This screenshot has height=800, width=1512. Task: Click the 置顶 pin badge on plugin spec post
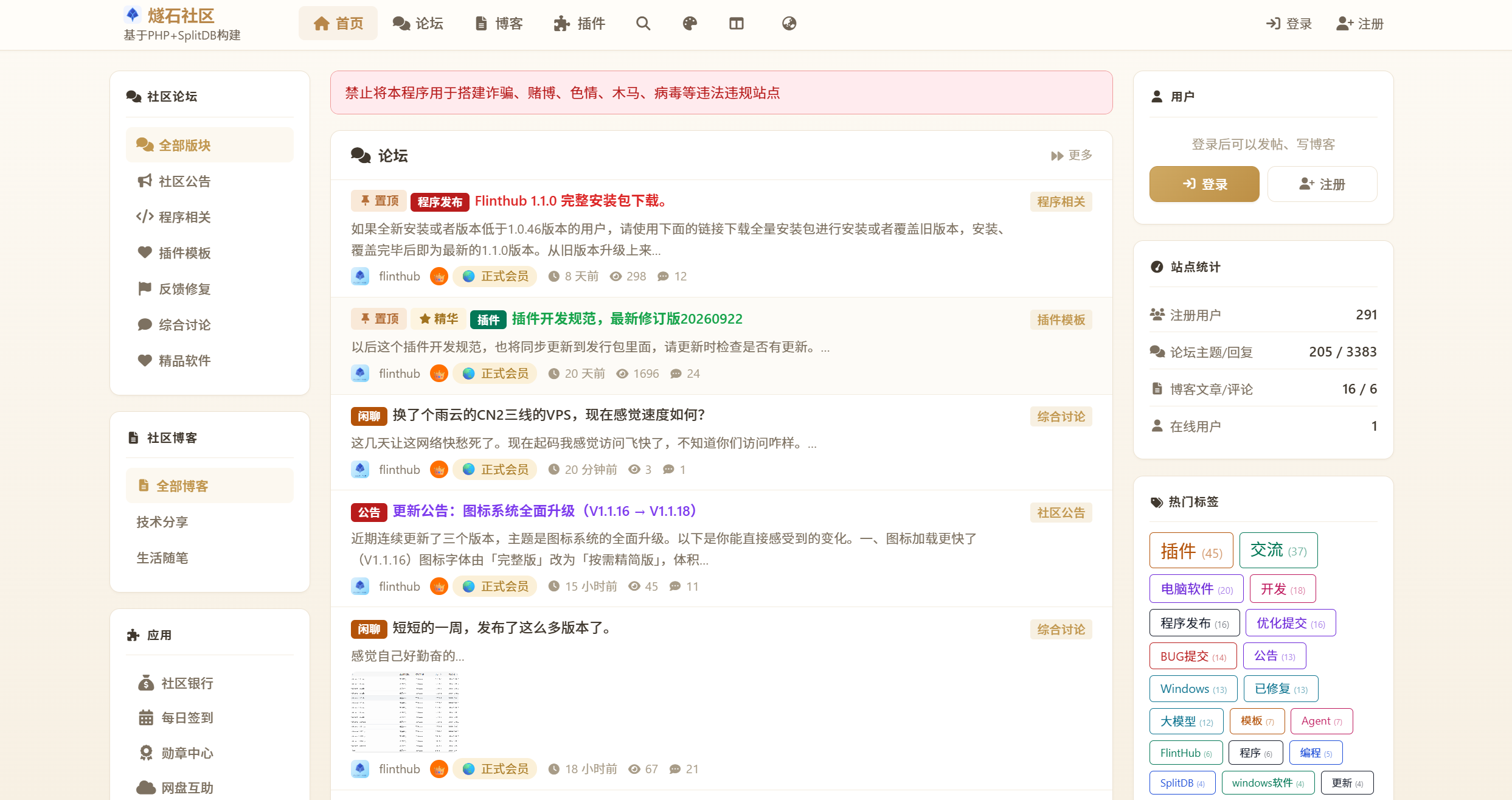(379, 319)
